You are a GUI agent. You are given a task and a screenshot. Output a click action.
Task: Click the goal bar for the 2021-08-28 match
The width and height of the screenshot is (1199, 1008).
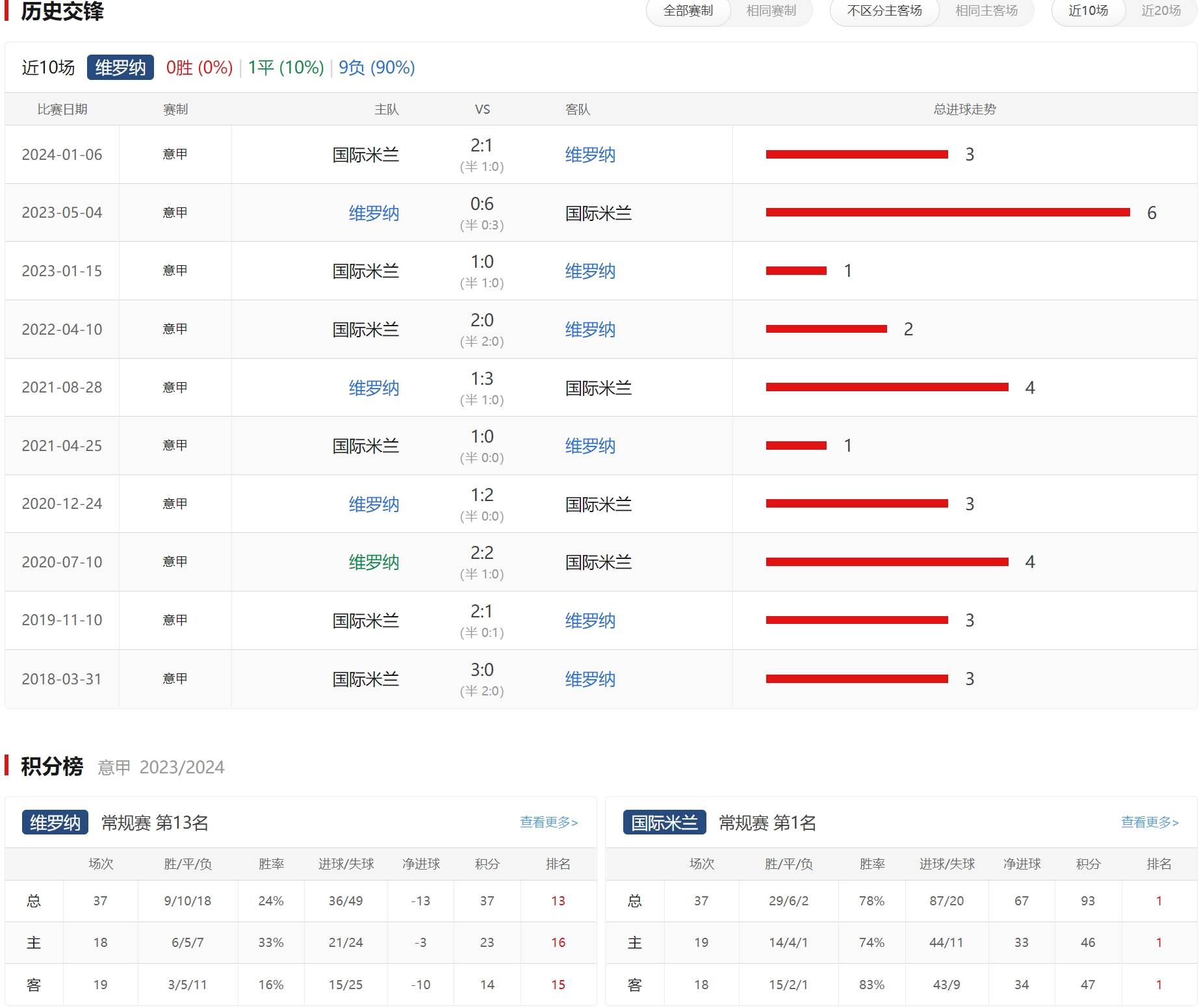point(887,387)
